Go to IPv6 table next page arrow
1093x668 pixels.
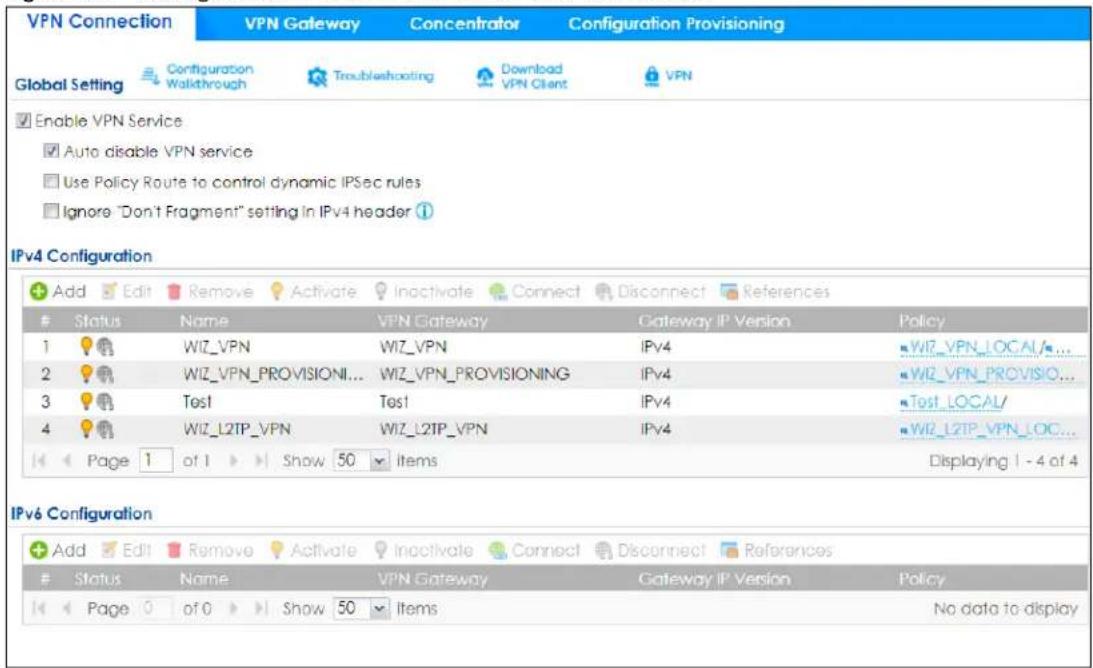234,609
